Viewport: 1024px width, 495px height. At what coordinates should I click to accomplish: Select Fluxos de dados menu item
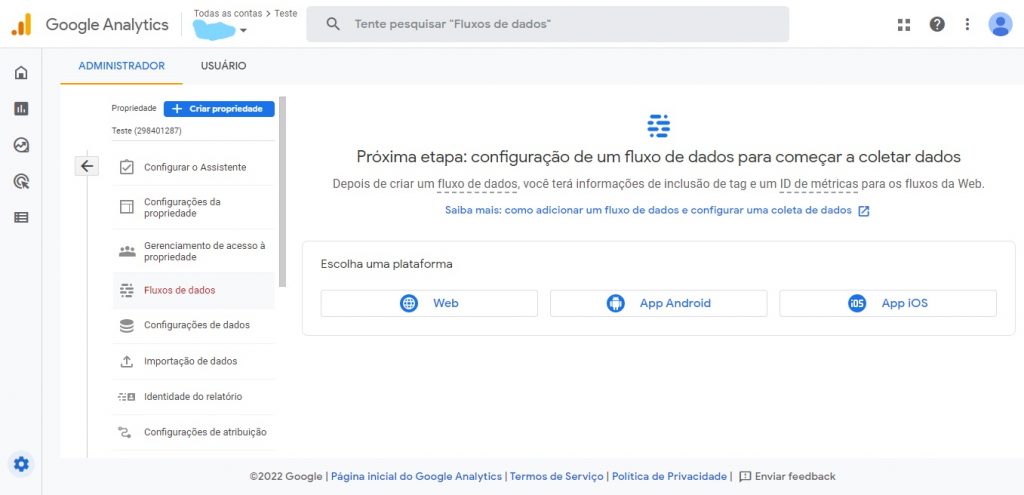(x=193, y=291)
